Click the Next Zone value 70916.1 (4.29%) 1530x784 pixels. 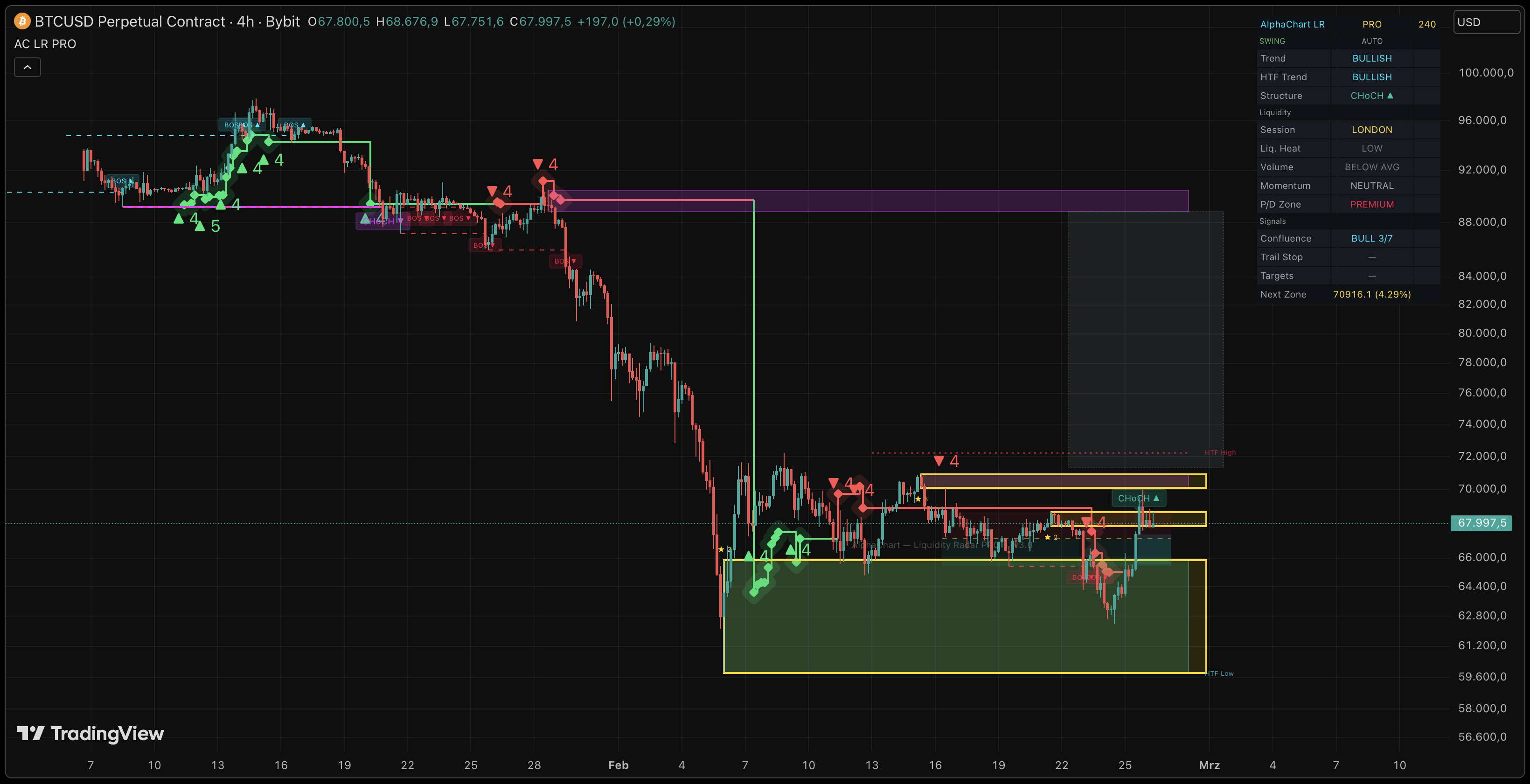tap(1372, 294)
